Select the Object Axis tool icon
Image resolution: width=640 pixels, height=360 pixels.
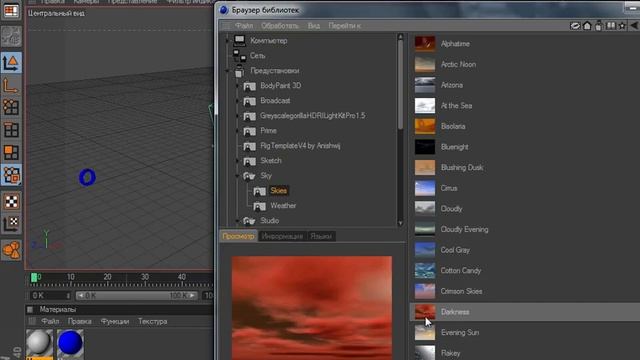[x=11, y=85]
